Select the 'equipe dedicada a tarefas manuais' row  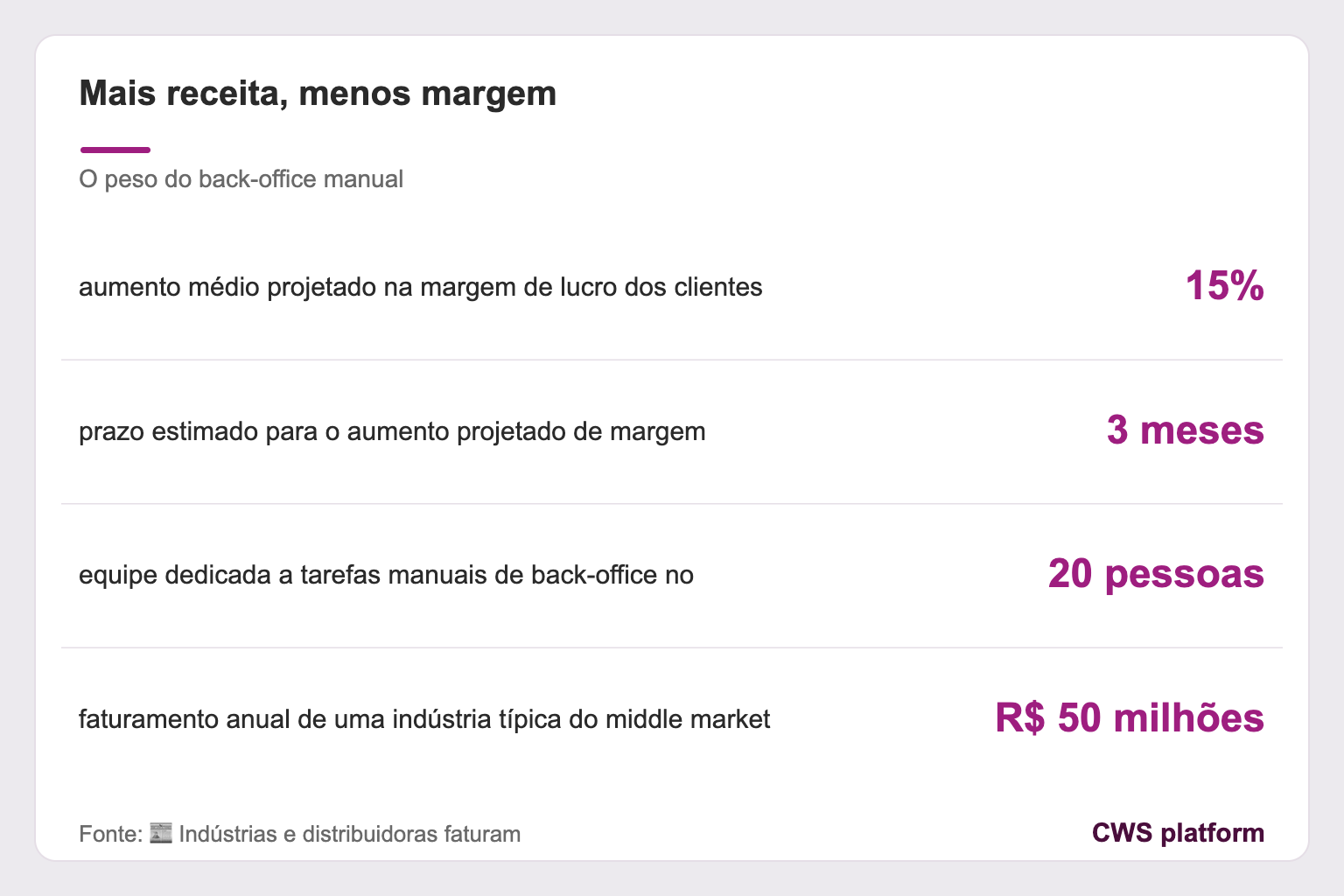click(672, 575)
